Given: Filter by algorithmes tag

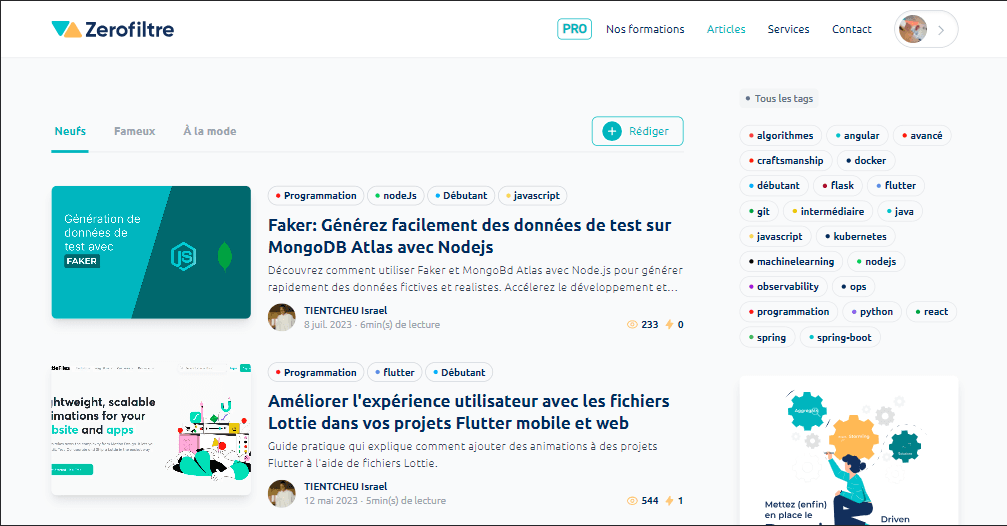Looking at the screenshot, I should click(780, 136).
